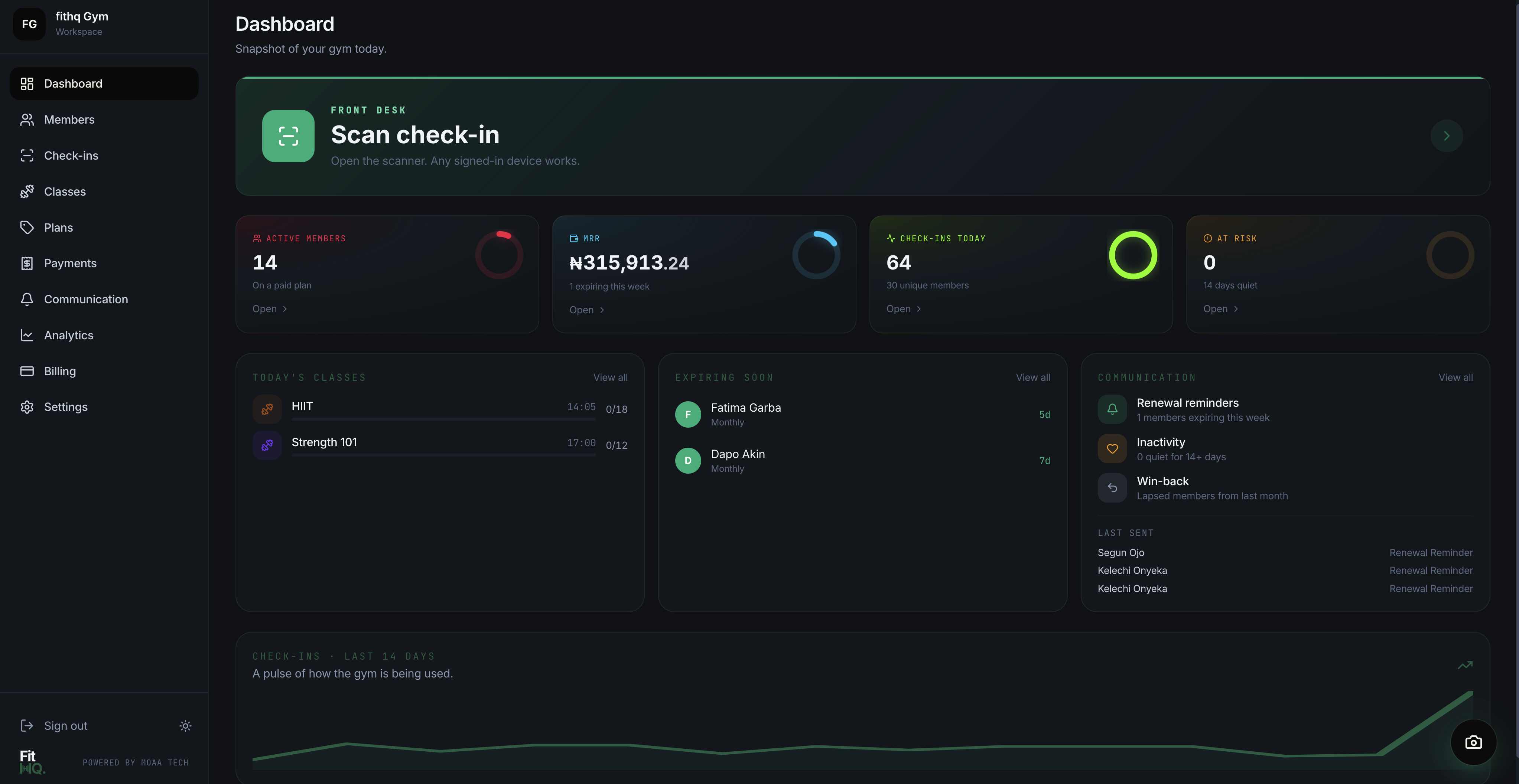View all of Today's Classes
This screenshot has width=1519, height=784.
coord(610,378)
